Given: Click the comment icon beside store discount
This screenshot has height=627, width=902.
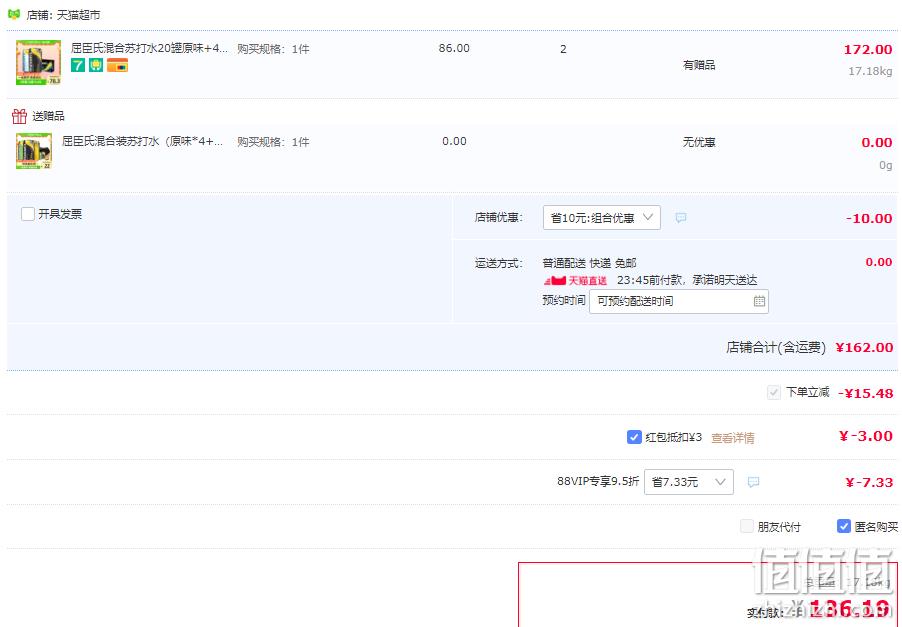Looking at the screenshot, I should 681,217.
